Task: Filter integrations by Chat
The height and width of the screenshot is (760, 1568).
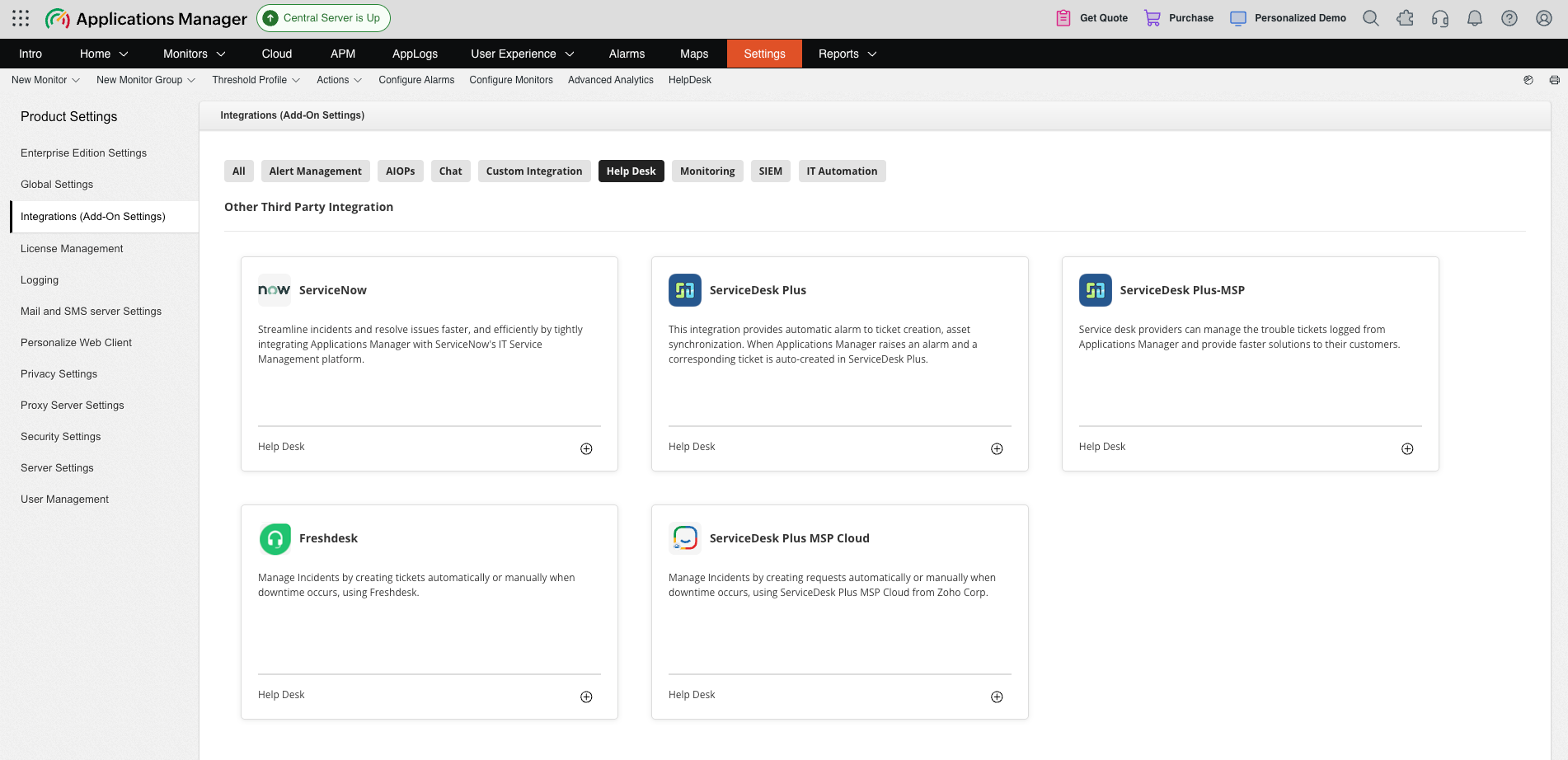Action: tap(451, 171)
